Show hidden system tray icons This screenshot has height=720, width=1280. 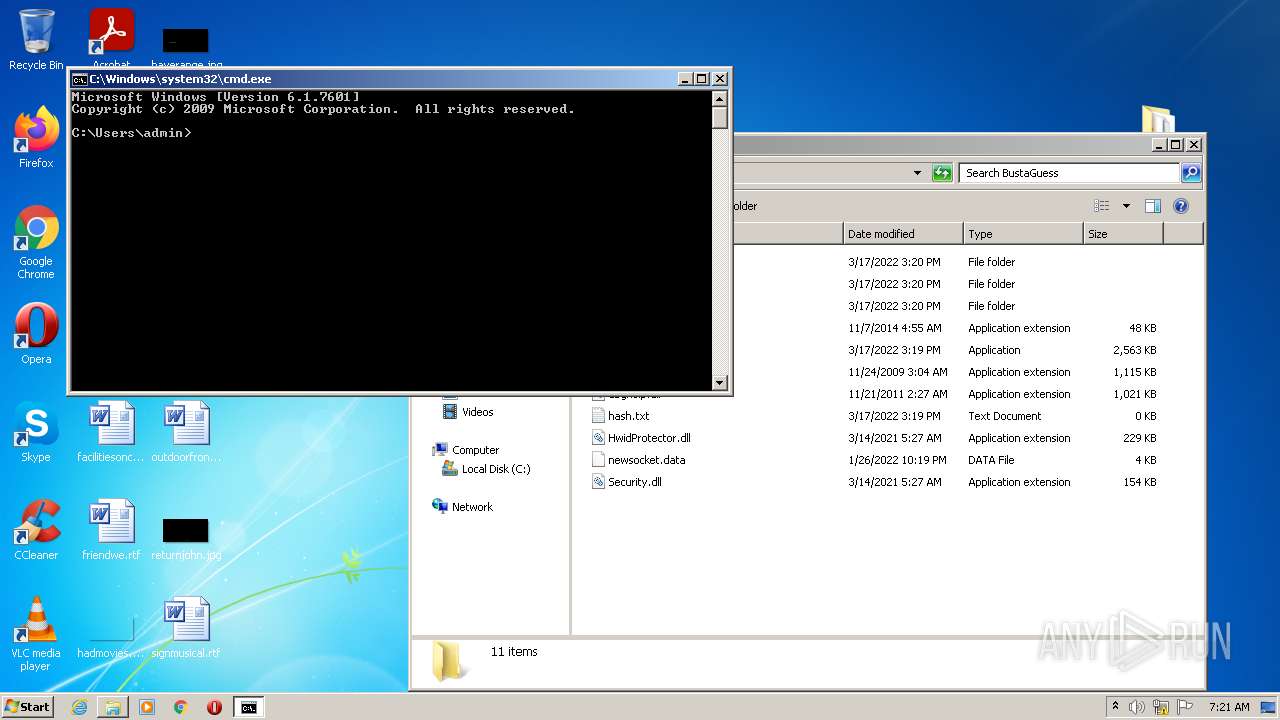coord(1115,707)
